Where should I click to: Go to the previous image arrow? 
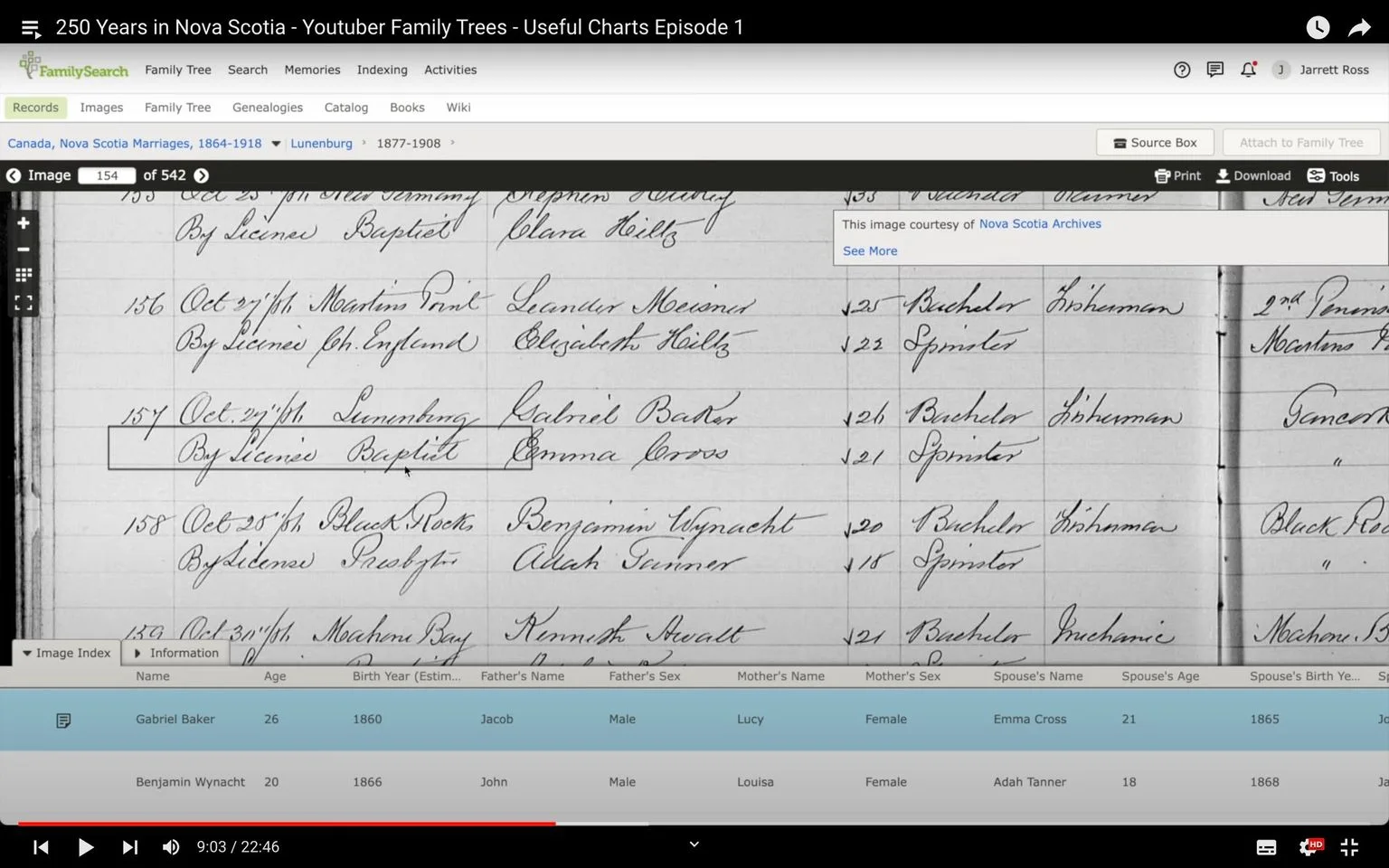click(x=14, y=175)
